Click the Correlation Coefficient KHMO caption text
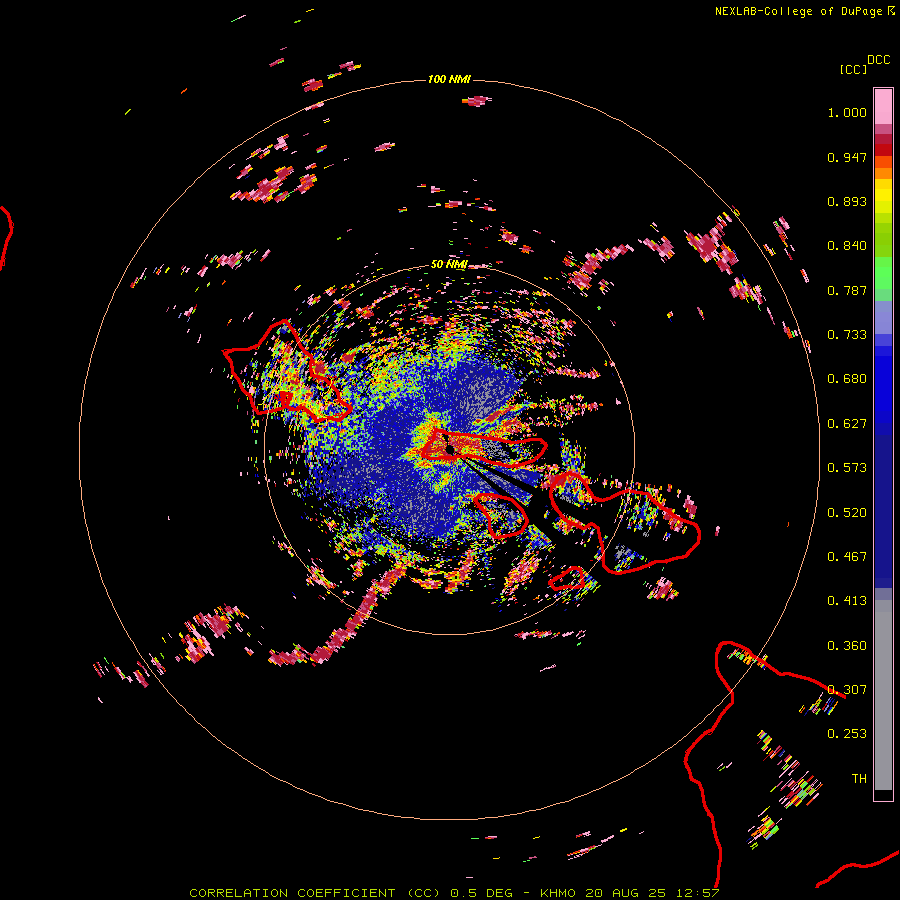900x900 pixels. [x=454, y=893]
